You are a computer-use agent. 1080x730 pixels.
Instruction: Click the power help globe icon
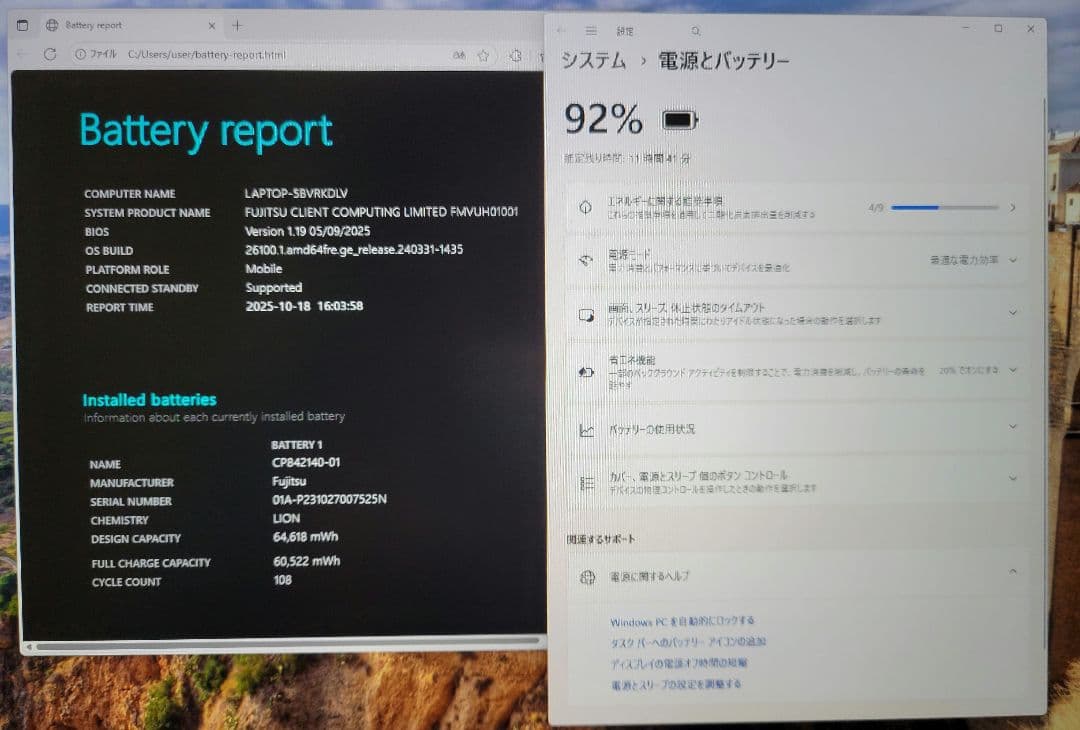pyautogui.click(x=586, y=577)
